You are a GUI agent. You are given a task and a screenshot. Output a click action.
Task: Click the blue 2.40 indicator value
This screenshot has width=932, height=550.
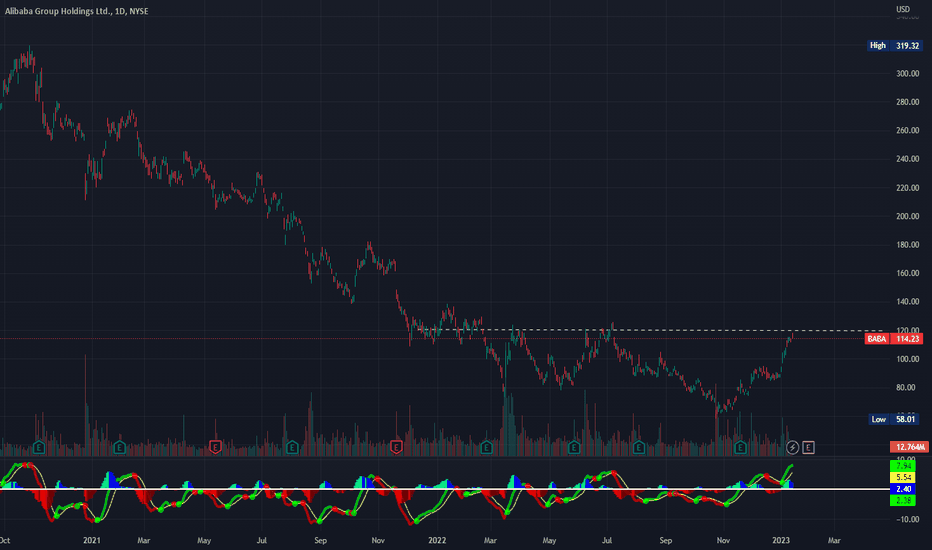[903, 489]
